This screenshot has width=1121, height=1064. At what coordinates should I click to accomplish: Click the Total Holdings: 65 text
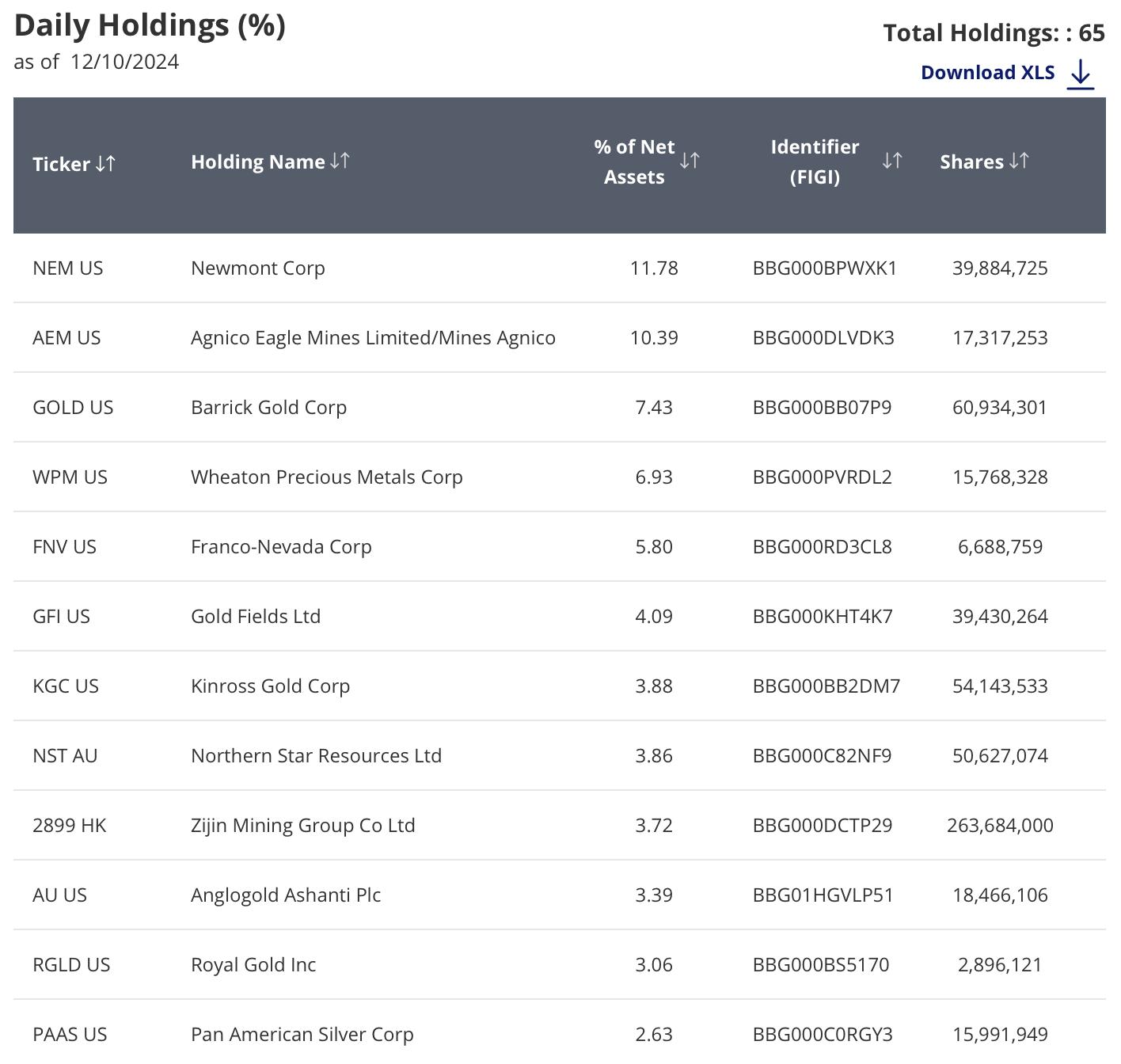click(994, 32)
